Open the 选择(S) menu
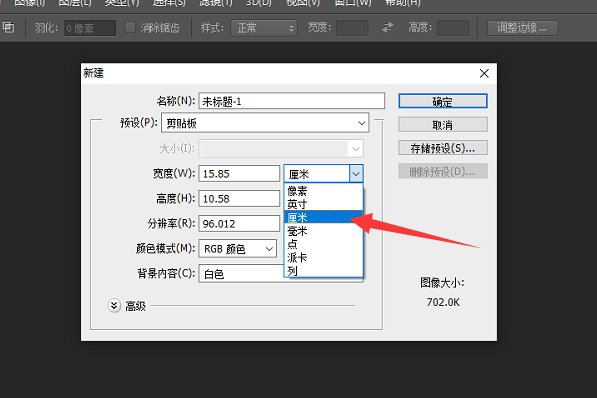Screen dimensions: 597x398 tap(169, 3)
